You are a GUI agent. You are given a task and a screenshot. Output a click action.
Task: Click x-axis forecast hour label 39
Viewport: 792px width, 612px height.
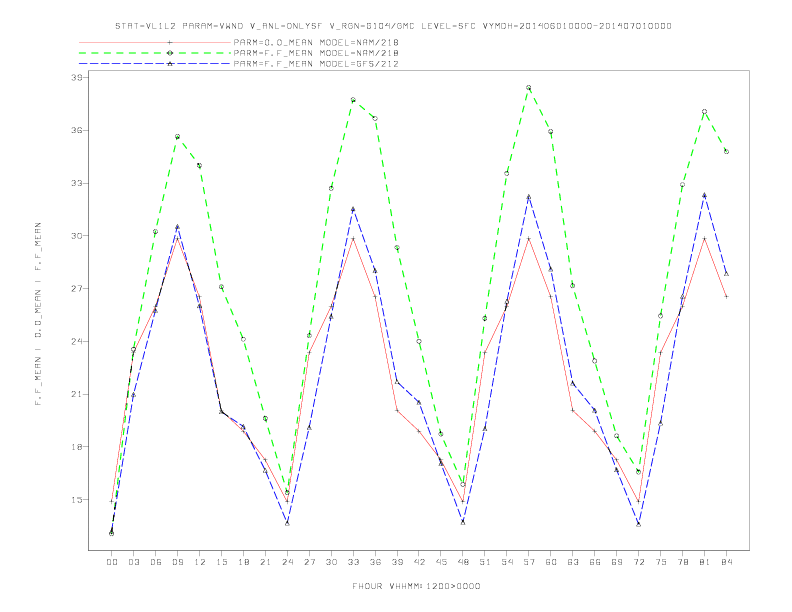(x=397, y=562)
